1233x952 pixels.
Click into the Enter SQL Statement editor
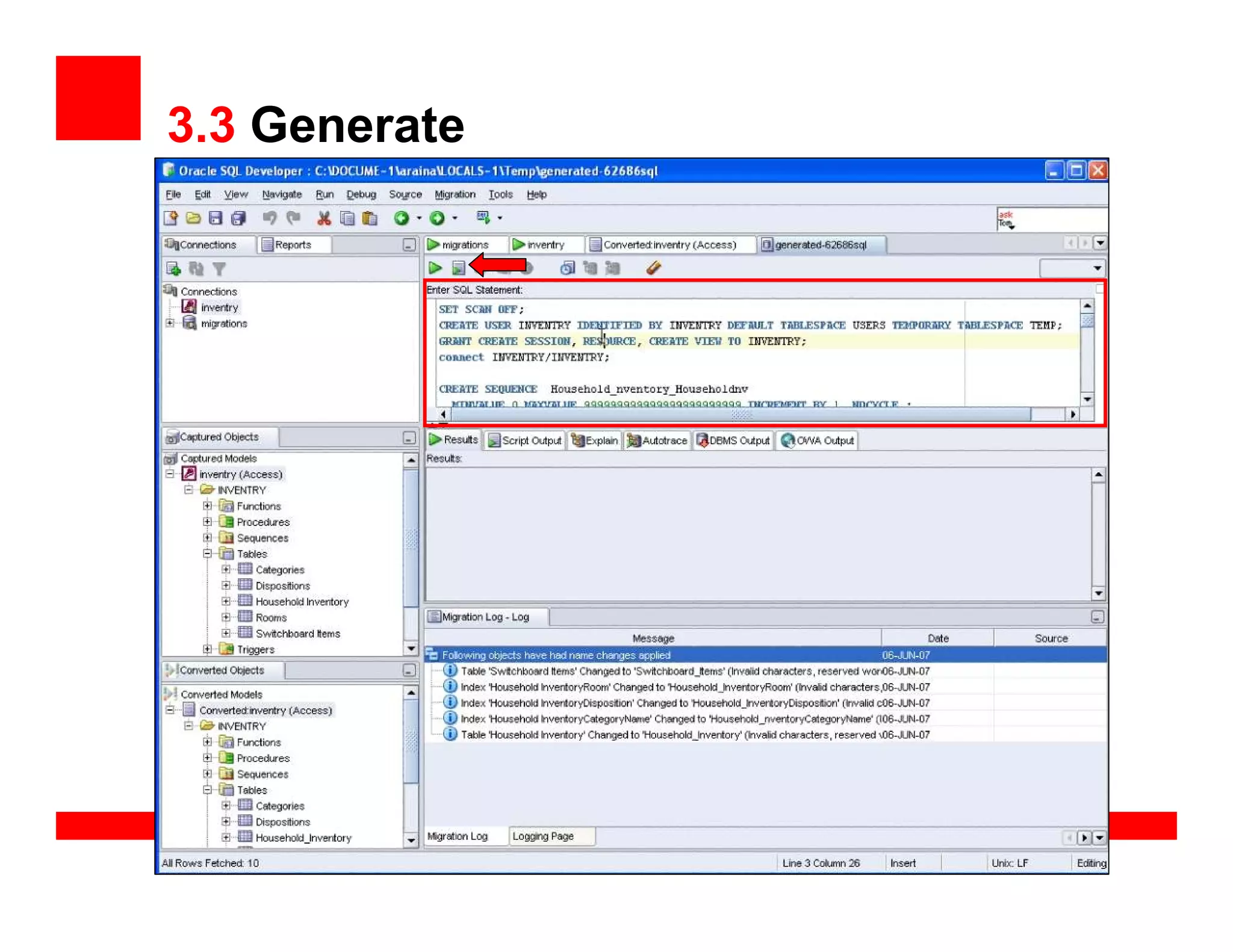757,352
